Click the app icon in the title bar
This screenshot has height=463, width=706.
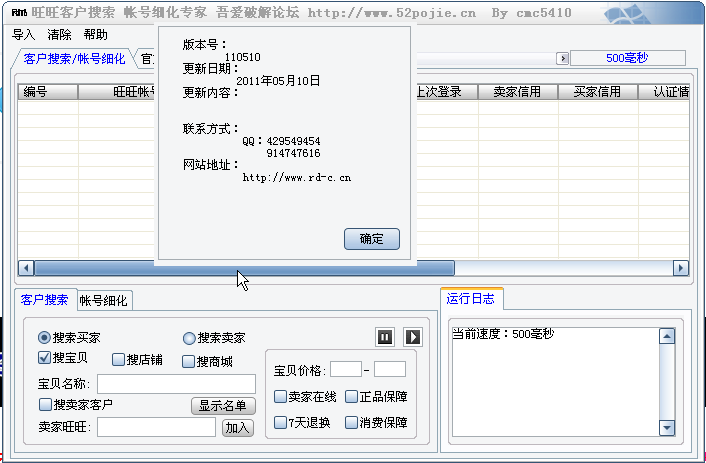click(x=19, y=13)
